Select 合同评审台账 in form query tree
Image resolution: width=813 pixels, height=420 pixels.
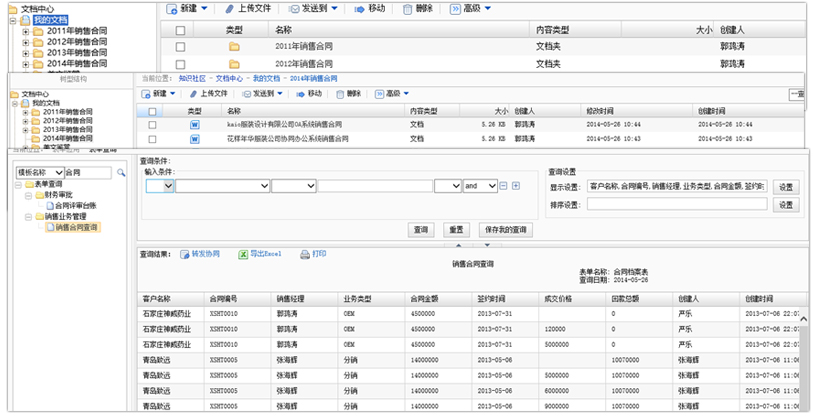click(76, 206)
